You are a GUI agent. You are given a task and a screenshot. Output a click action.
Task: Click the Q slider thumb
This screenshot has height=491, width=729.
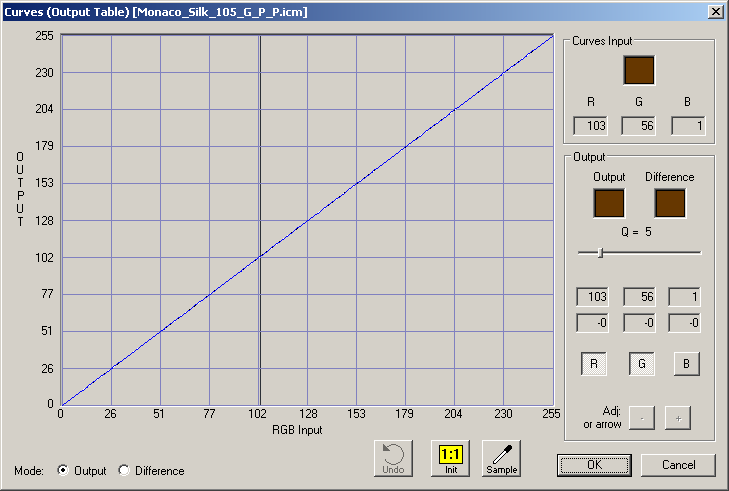(600, 252)
